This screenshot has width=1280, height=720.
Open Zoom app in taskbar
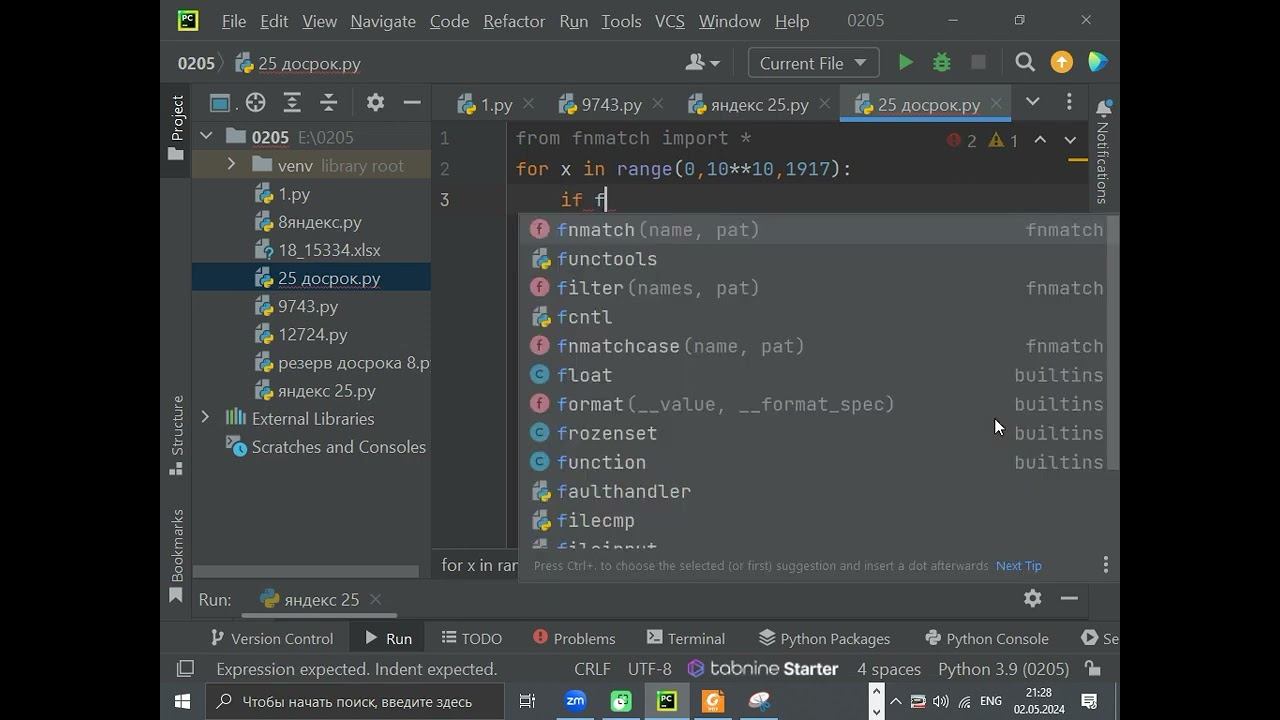[575, 701]
